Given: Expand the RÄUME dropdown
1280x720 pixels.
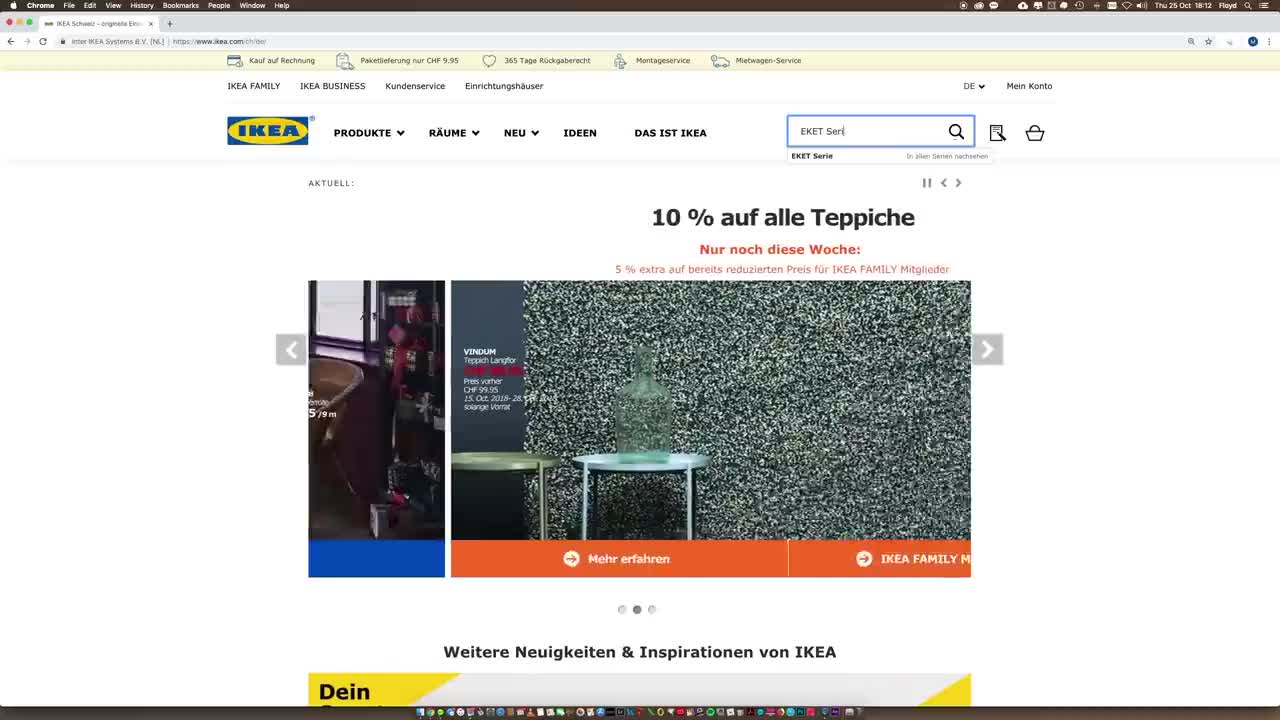Looking at the screenshot, I should pyautogui.click(x=454, y=133).
